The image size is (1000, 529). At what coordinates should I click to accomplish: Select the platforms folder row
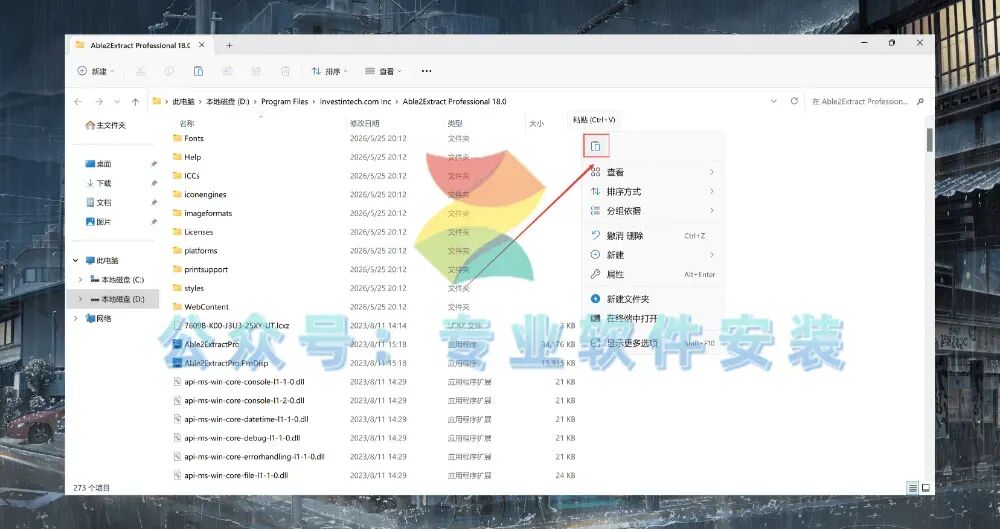click(x=374, y=251)
